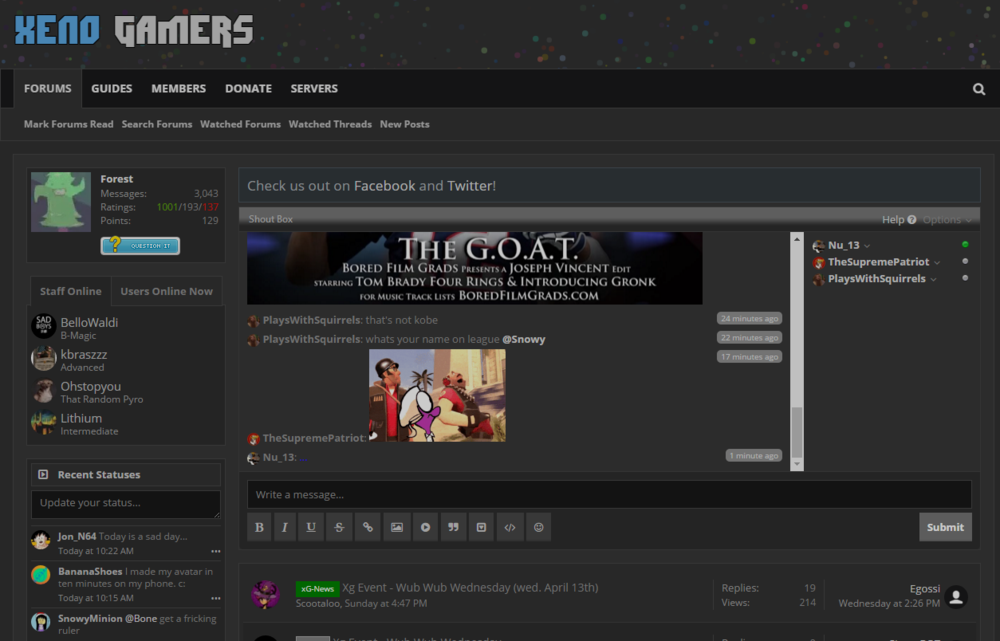This screenshot has width=1000, height=641.
Task: Click the 24 minutes ago timestamp
Action: point(749,318)
